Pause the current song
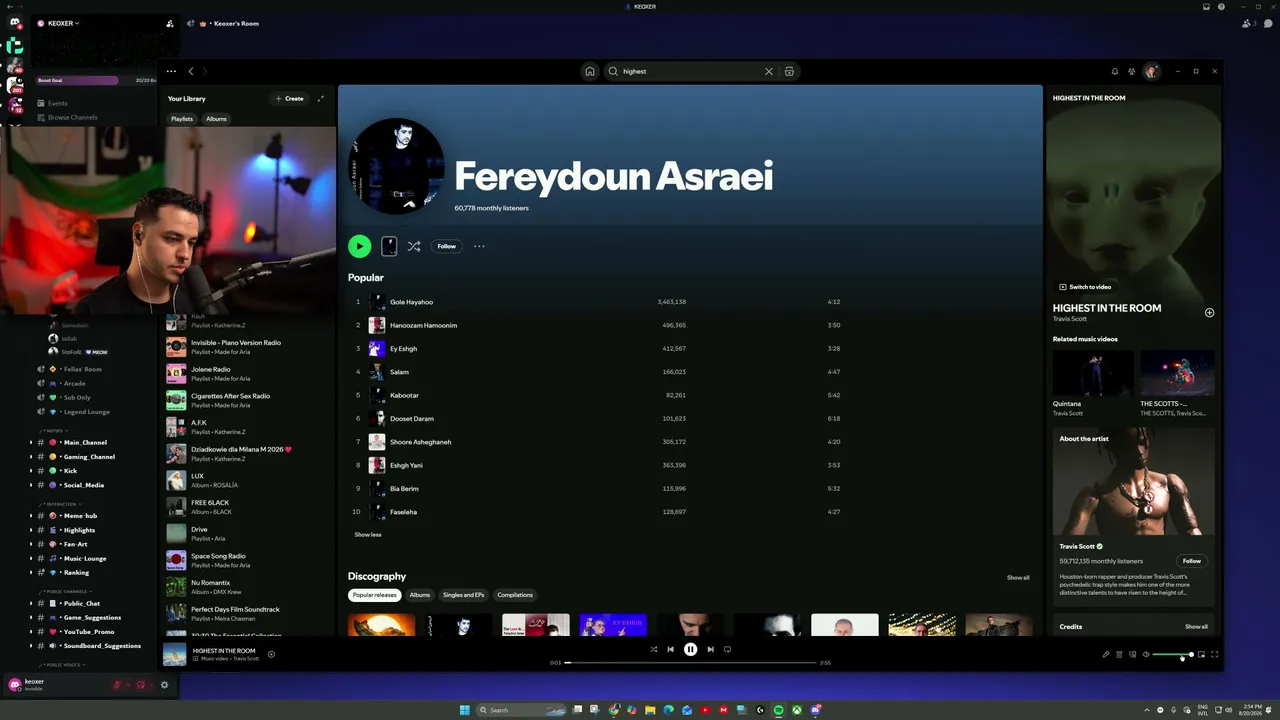Image resolution: width=1280 pixels, height=720 pixels. click(x=690, y=649)
